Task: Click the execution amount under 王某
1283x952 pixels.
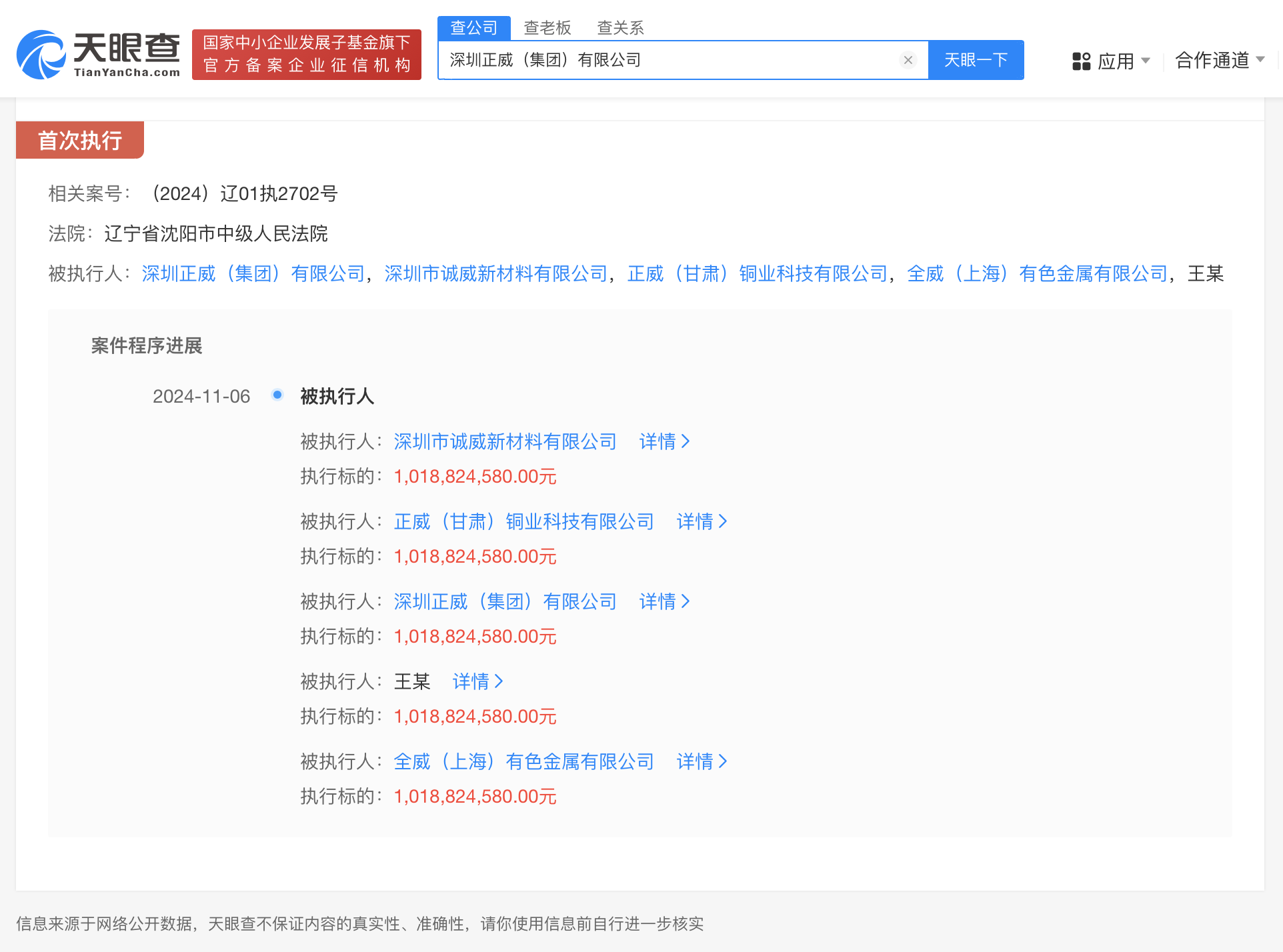Action: [475, 717]
